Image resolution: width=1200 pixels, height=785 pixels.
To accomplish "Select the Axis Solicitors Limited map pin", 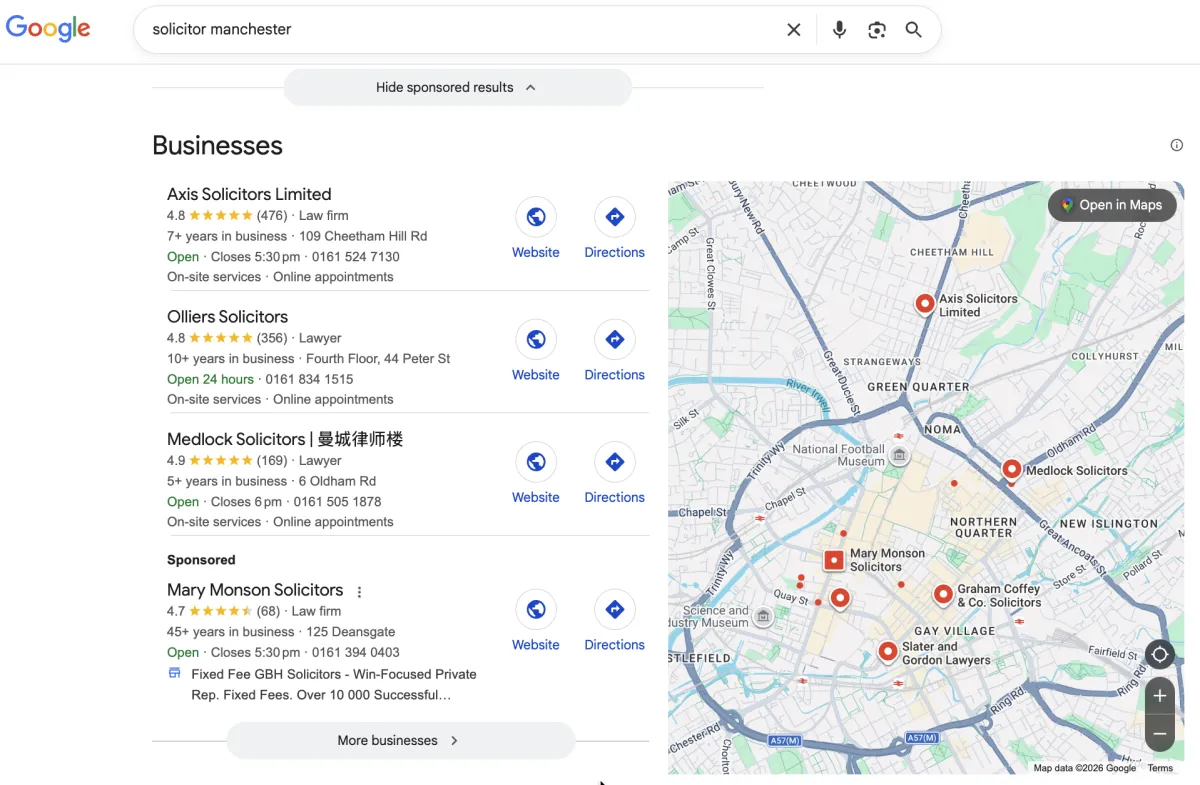I will (925, 303).
